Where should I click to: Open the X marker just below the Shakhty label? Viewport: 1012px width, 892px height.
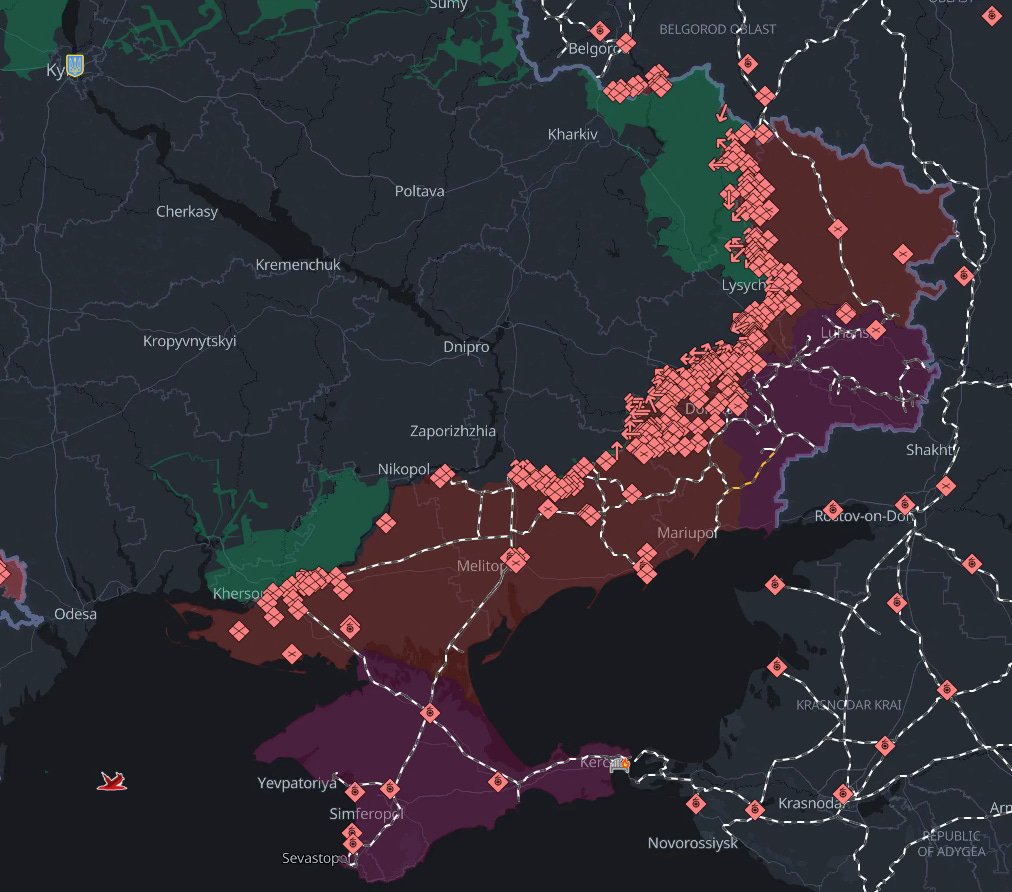tap(946, 485)
